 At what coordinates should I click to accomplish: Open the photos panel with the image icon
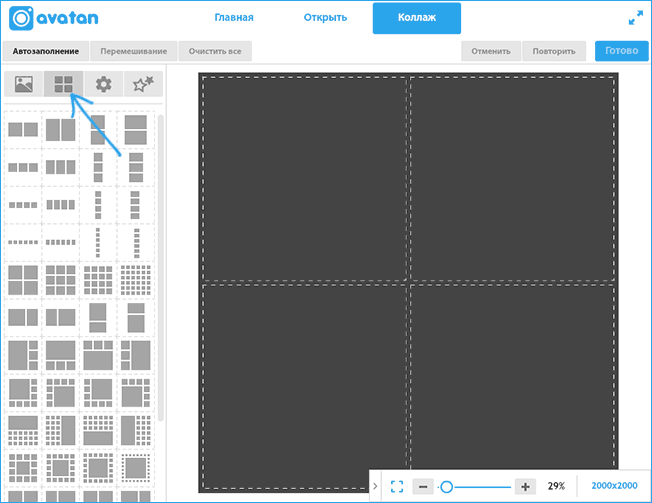pos(24,84)
